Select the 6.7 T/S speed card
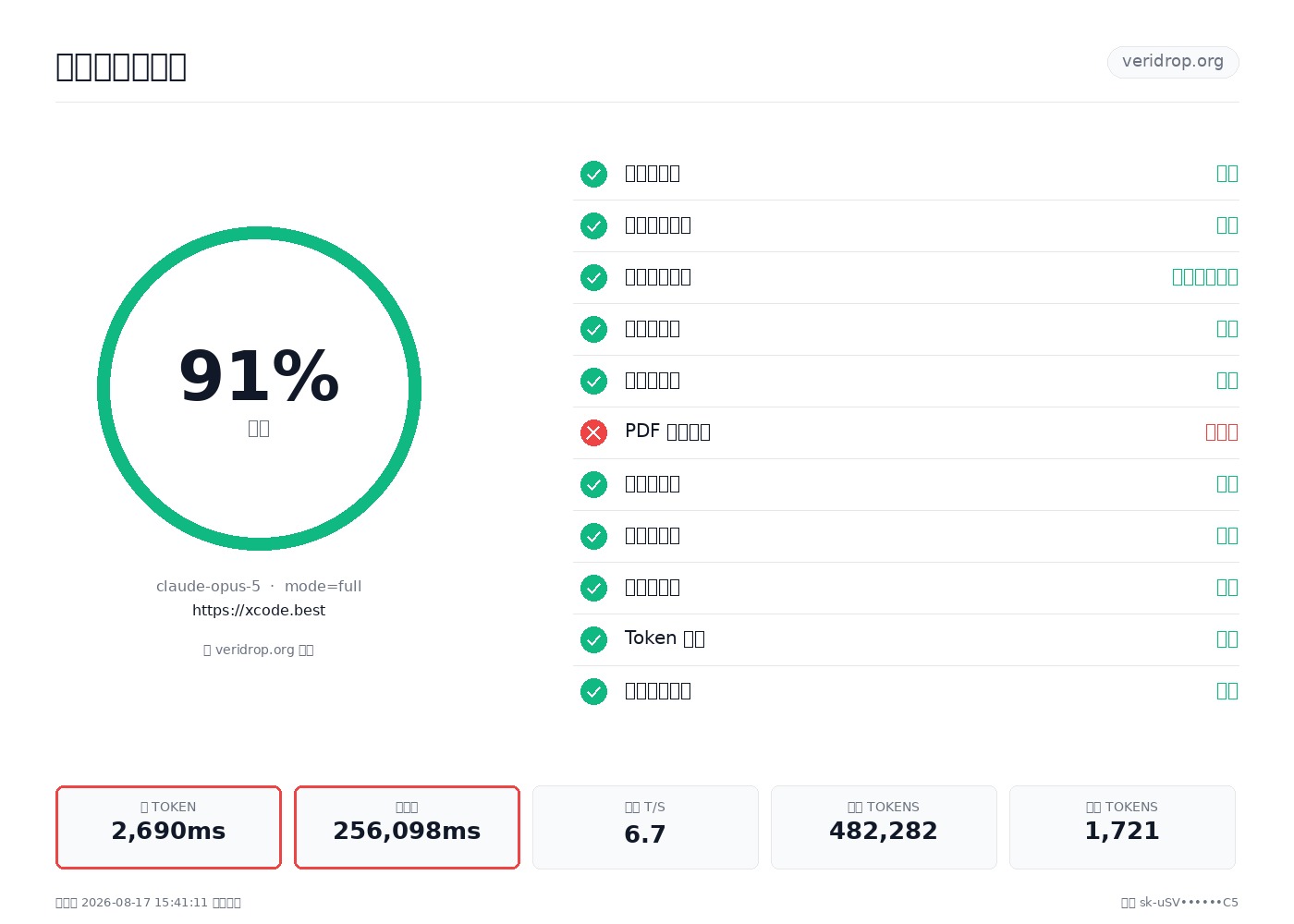The image size is (1294, 924). tap(645, 827)
